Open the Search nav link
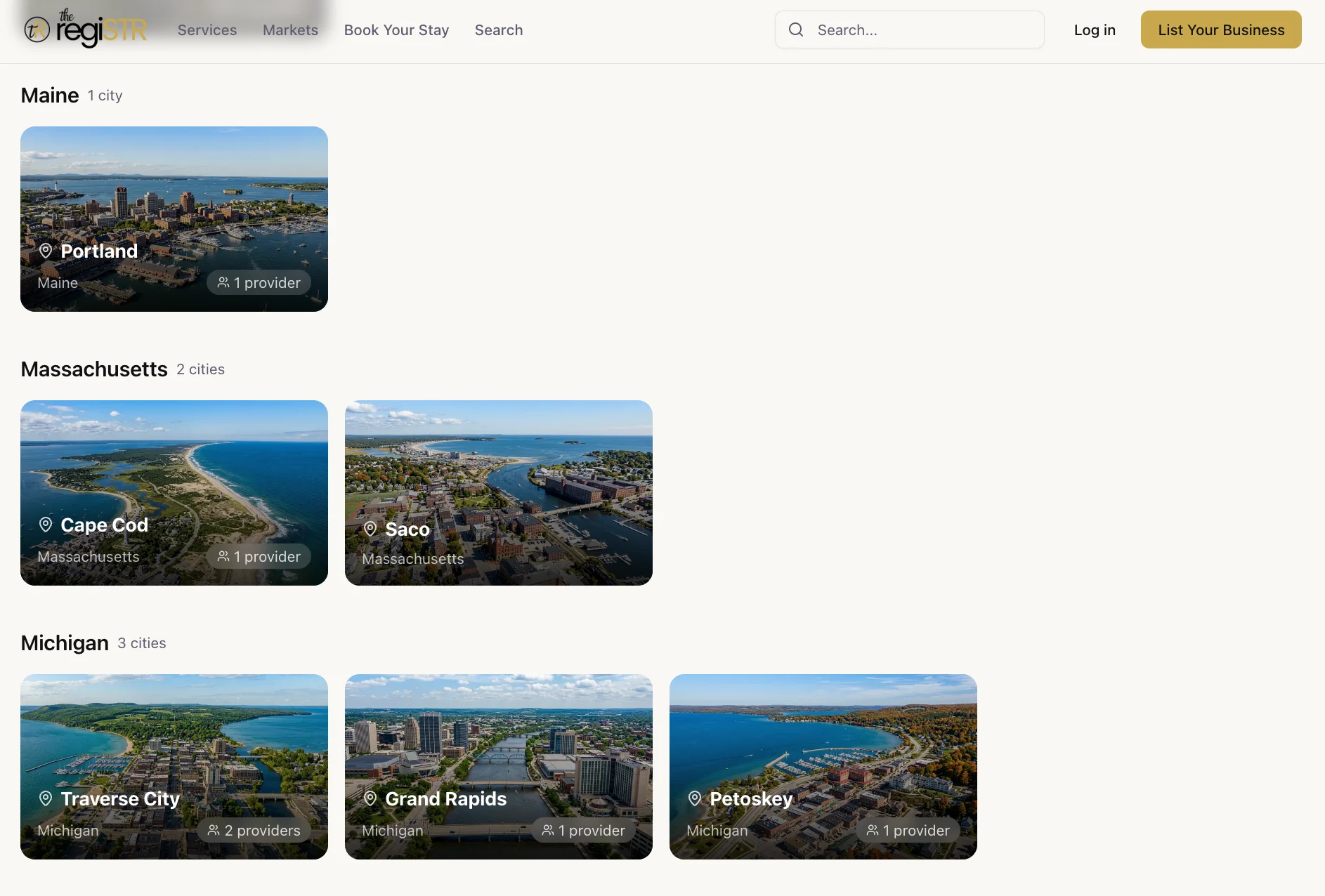Screen dimensions: 1325x896 pyautogui.click(x=499, y=29)
